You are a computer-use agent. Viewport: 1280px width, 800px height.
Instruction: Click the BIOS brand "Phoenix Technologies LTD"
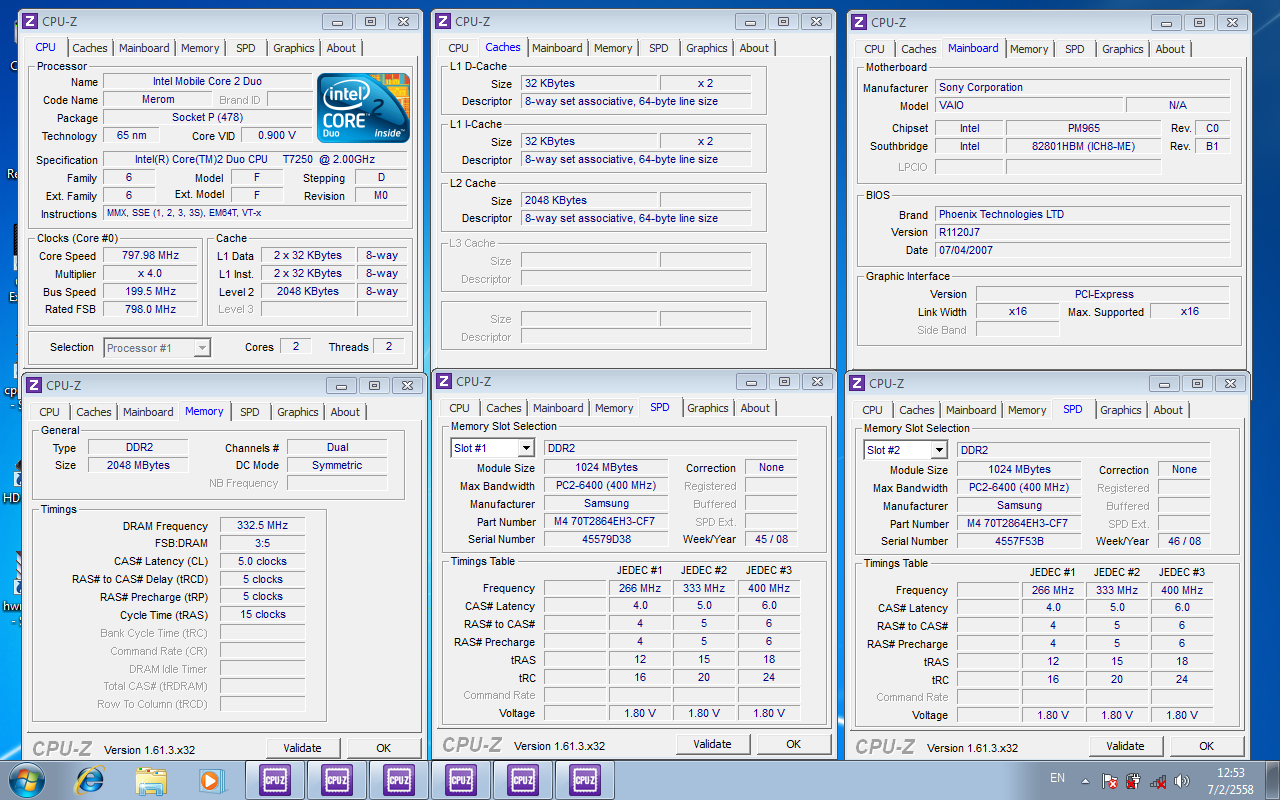[x=1083, y=214]
